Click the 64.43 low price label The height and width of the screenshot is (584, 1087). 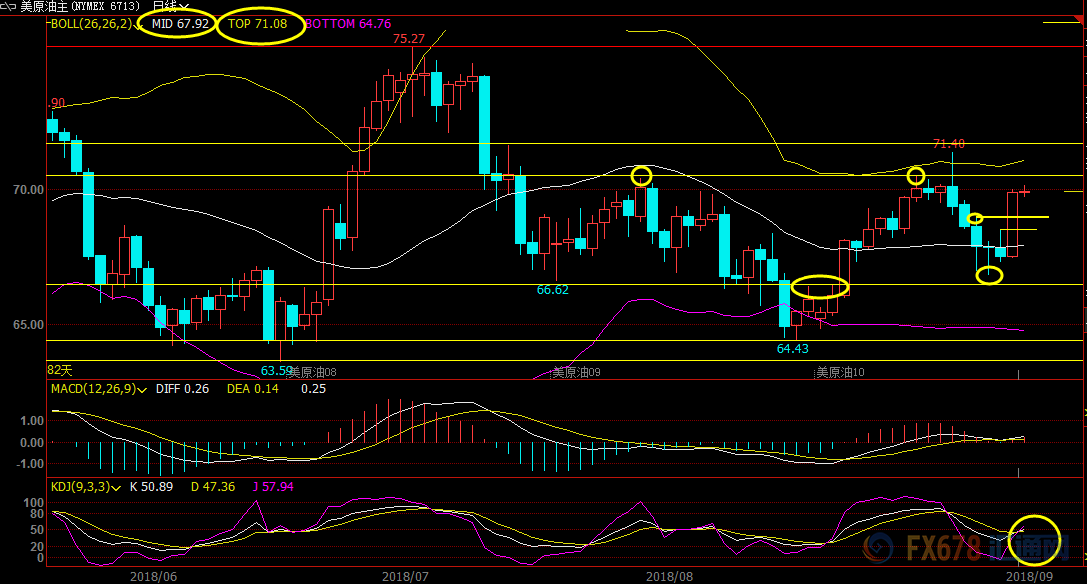(792, 349)
